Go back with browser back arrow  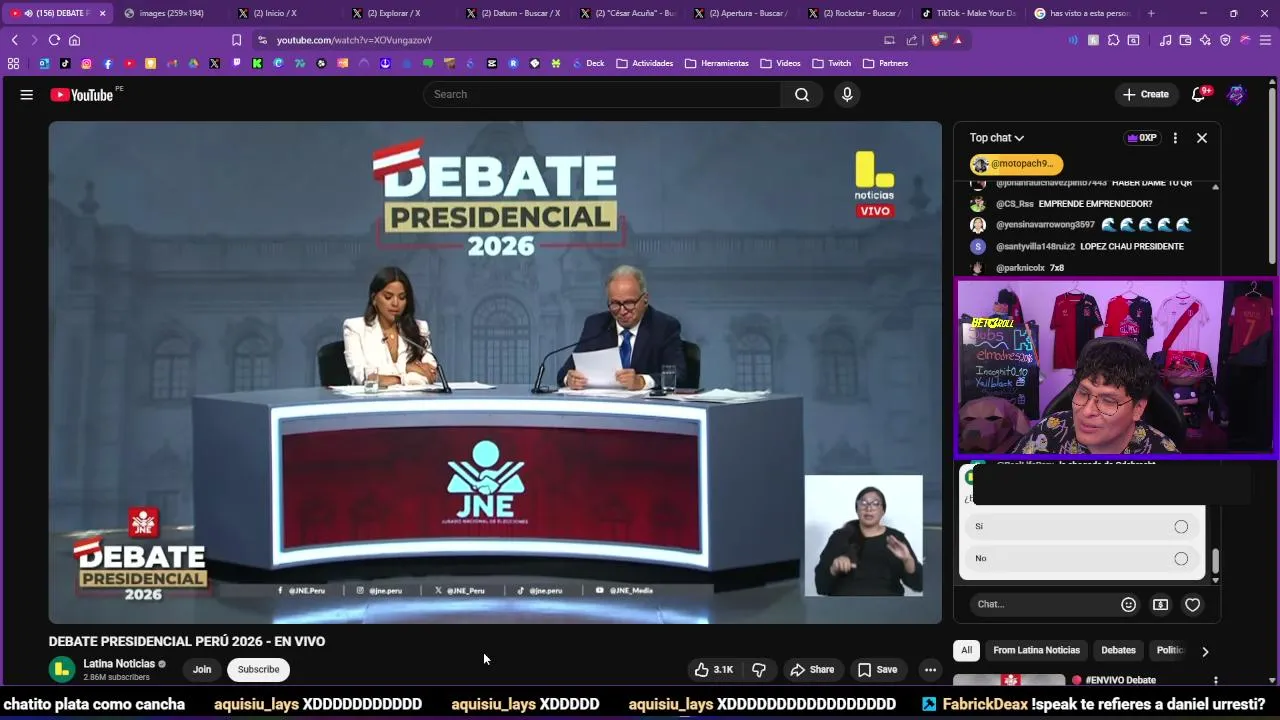pos(14,40)
